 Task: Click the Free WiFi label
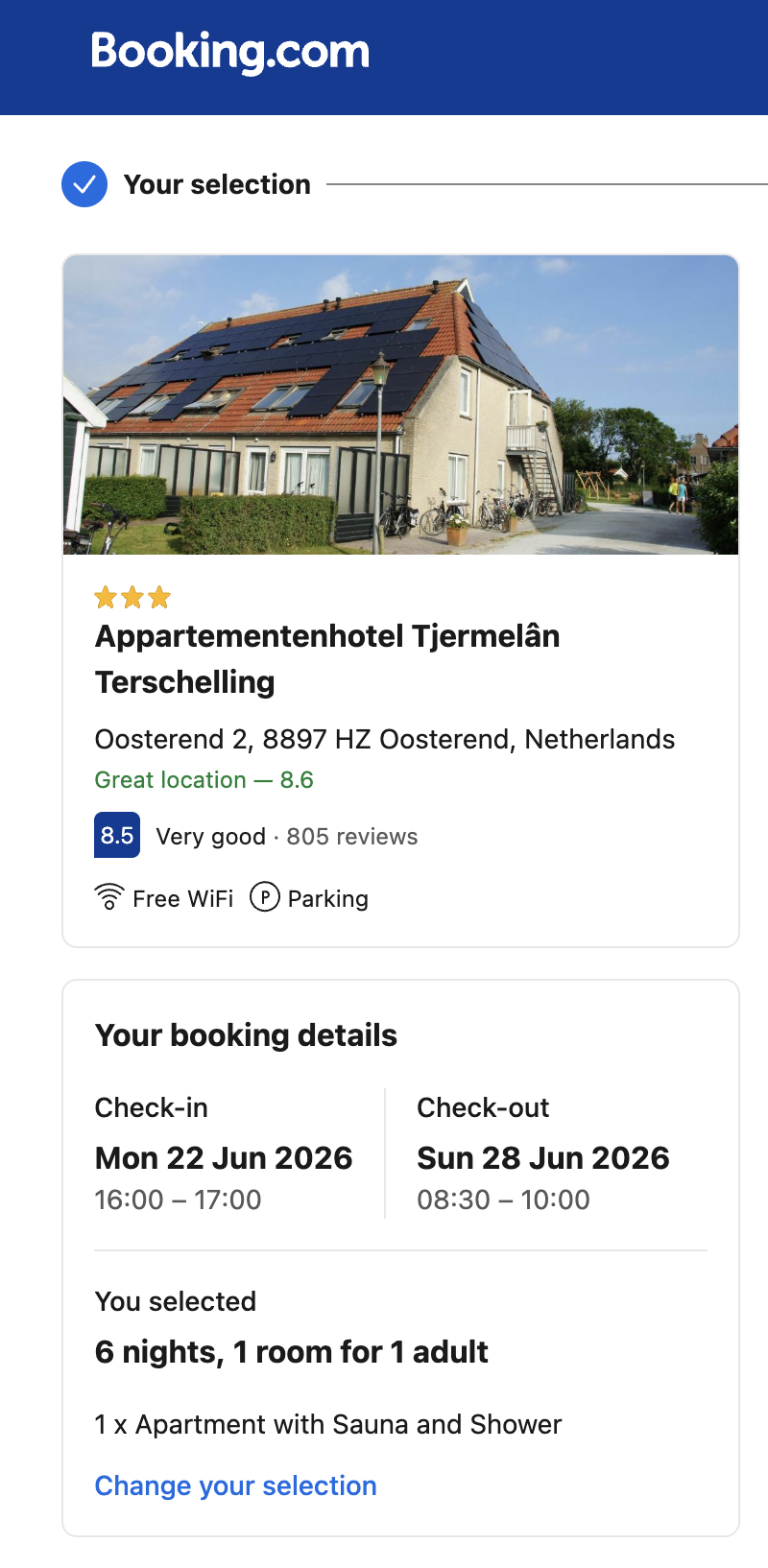coord(182,899)
